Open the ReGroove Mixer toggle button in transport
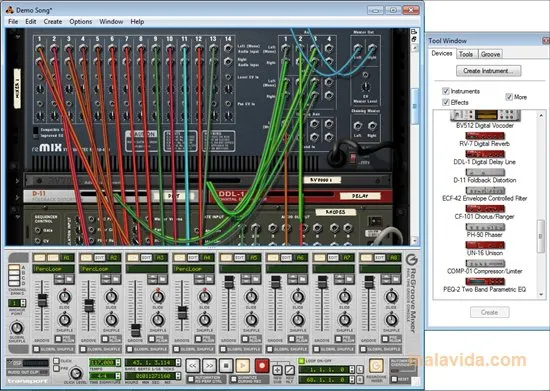The width and height of the screenshot is (550, 391). (x=376, y=366)
